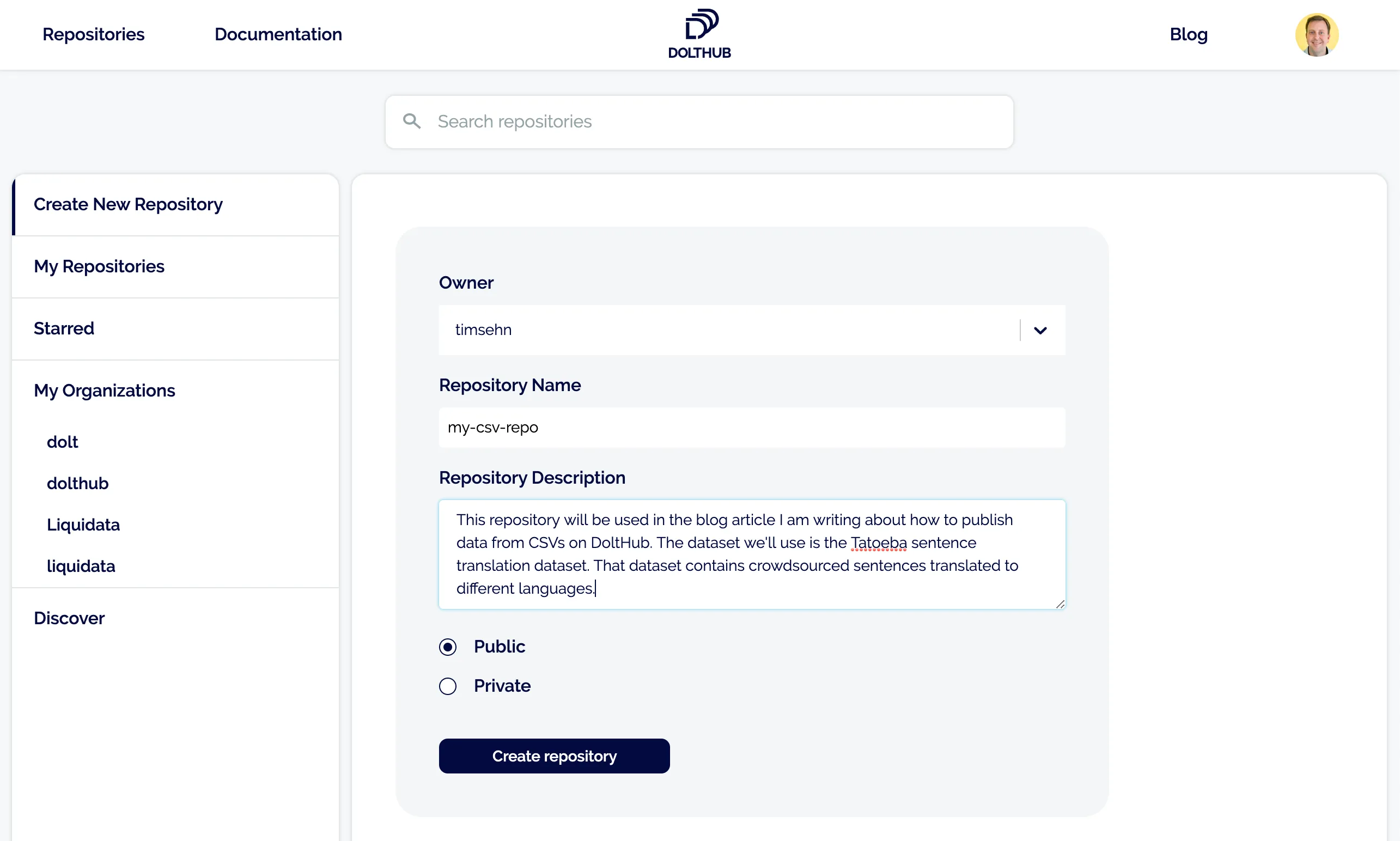
Task: Select Create New Repository tab
Action: pos(128,204)
